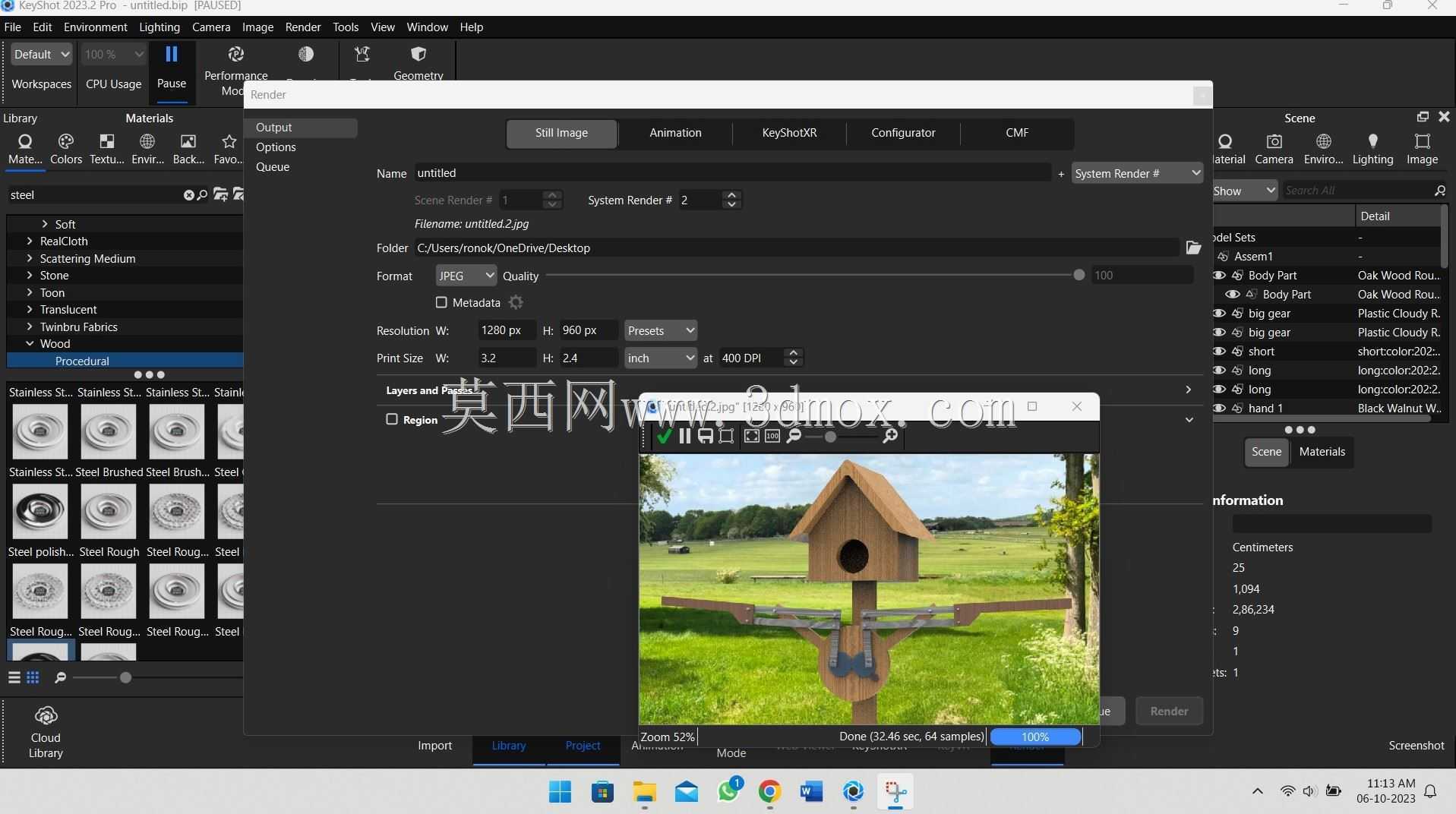
Task: Click the Import button in bottom toolbar
Action: tap(434, 746)
